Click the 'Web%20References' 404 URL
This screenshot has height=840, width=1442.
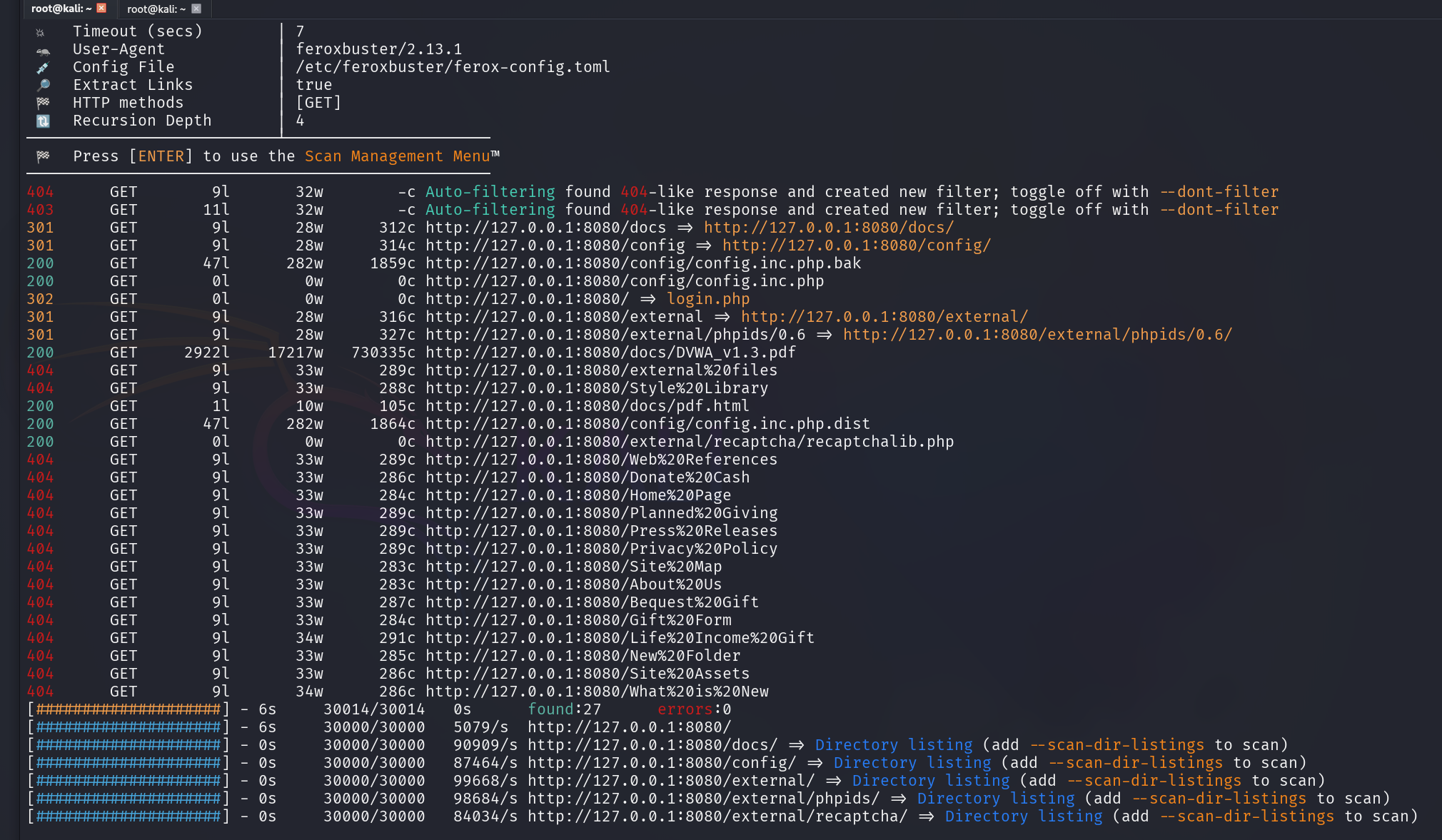point(601,460)
